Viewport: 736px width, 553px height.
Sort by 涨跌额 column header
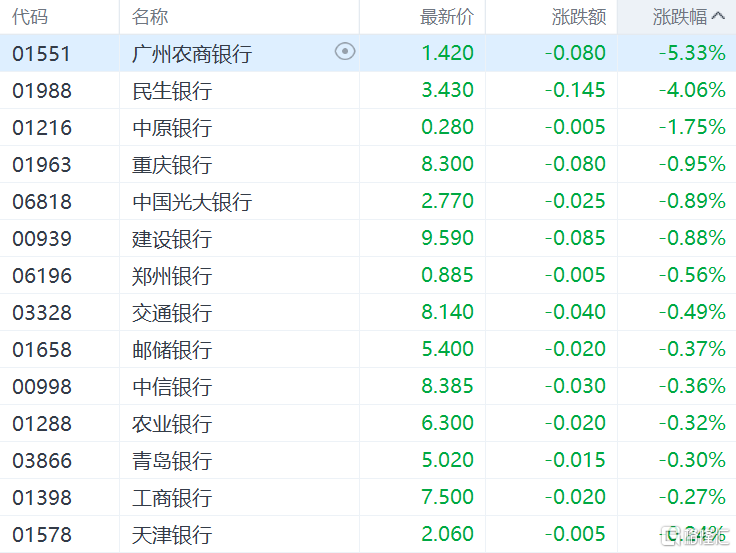tap(579, 17)
